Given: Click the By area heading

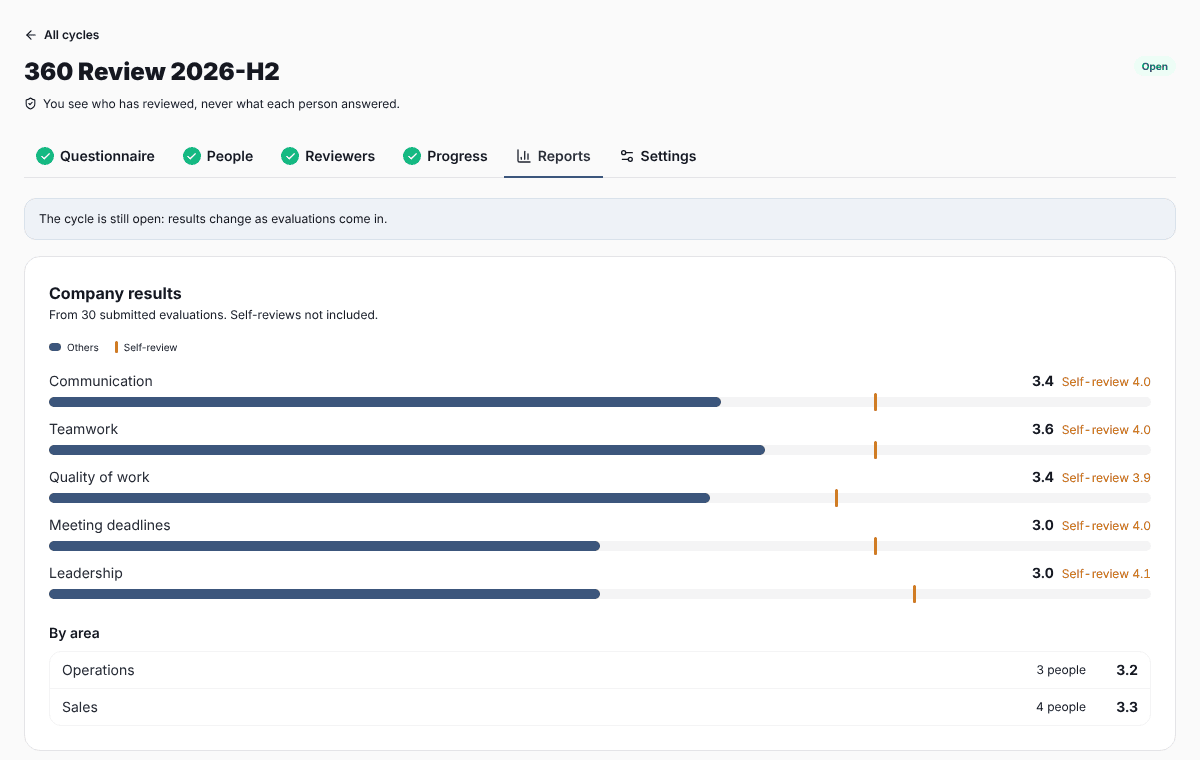Looking at the screenshot, I should pyautogui.click(x=74, y=633).
